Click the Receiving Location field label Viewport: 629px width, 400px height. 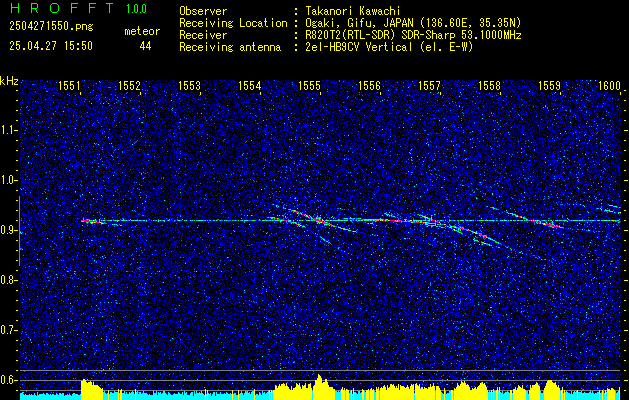coord(233,23)
